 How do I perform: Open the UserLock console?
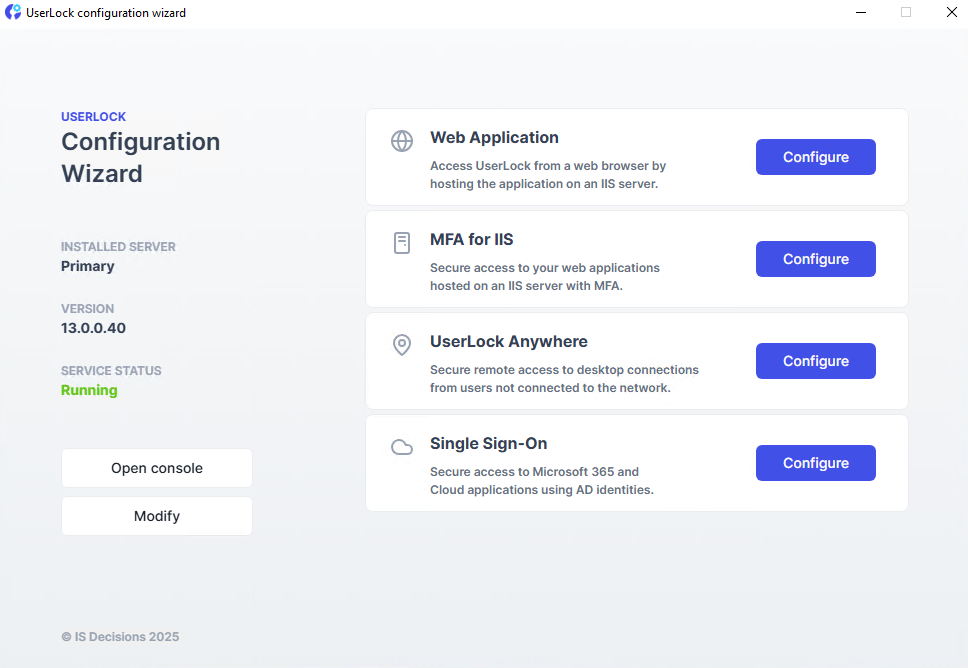(x=157, y=468)
